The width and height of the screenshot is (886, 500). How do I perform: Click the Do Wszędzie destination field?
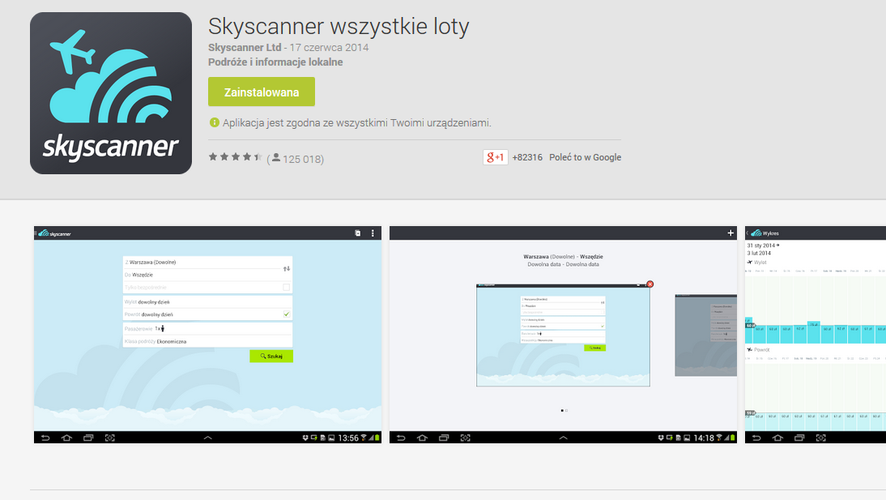tap(202, 275)
